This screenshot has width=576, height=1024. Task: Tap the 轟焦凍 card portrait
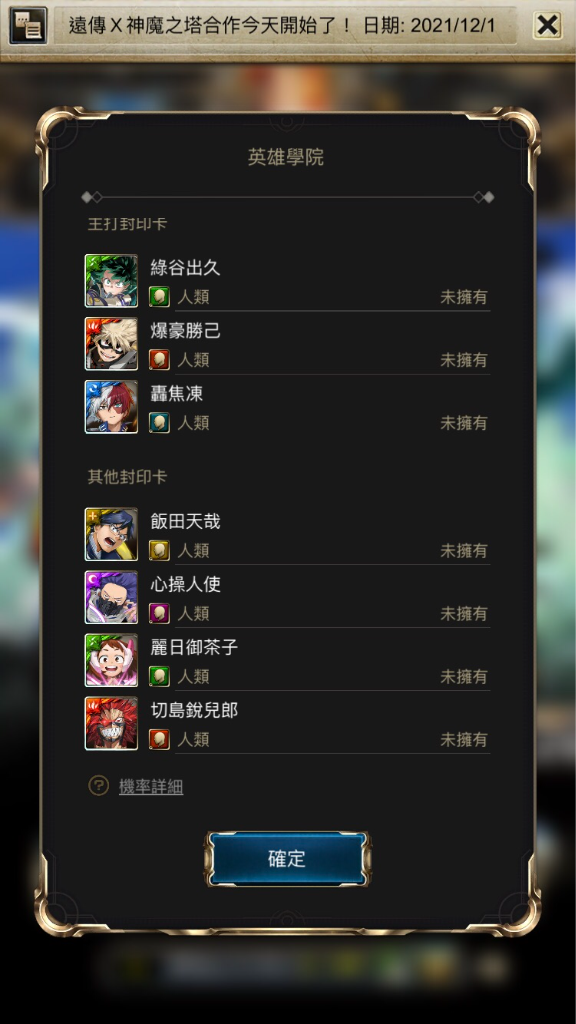111,407
